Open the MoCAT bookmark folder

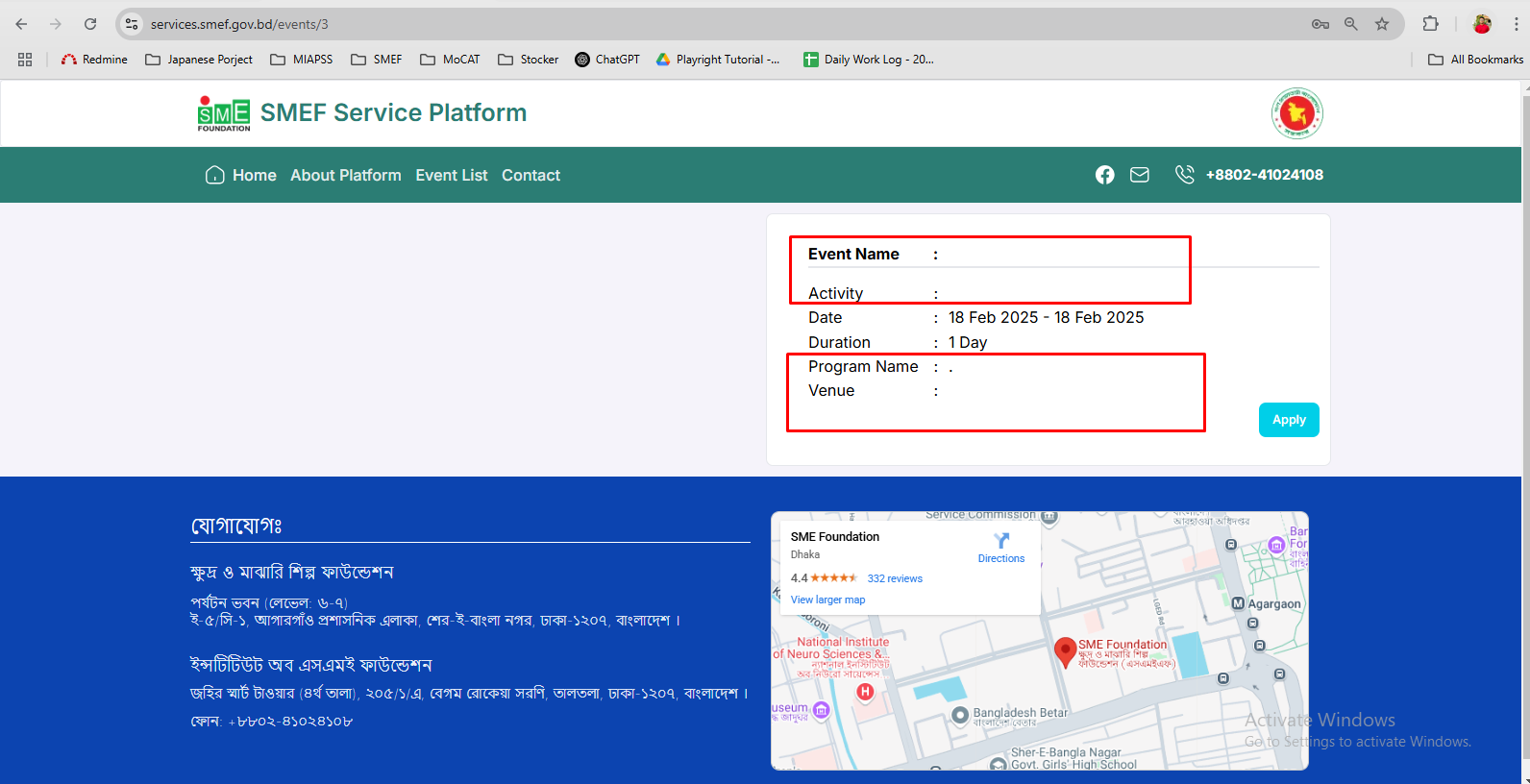click(450, 60)
